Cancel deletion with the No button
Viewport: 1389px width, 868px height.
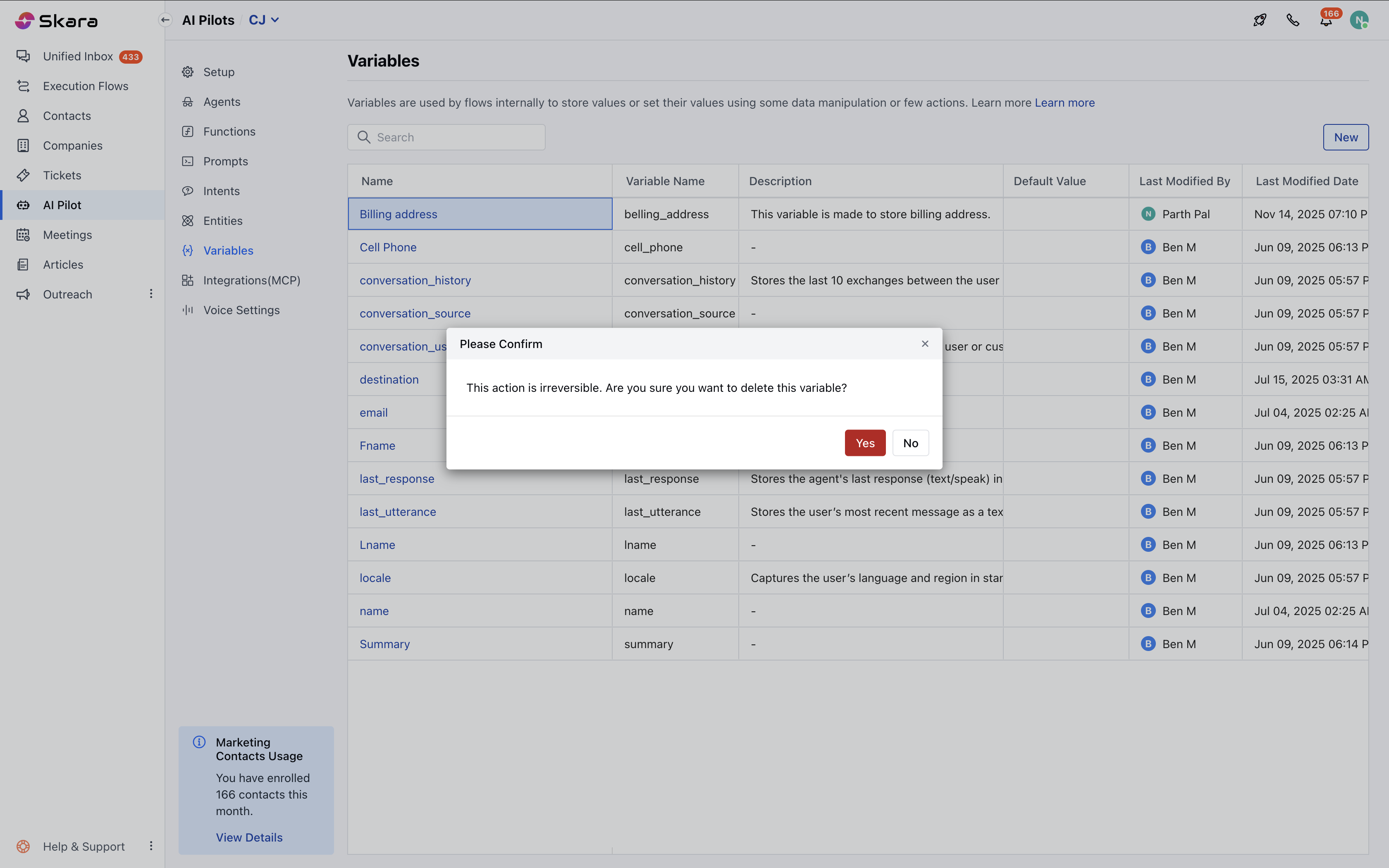click(x=910, y=443)
